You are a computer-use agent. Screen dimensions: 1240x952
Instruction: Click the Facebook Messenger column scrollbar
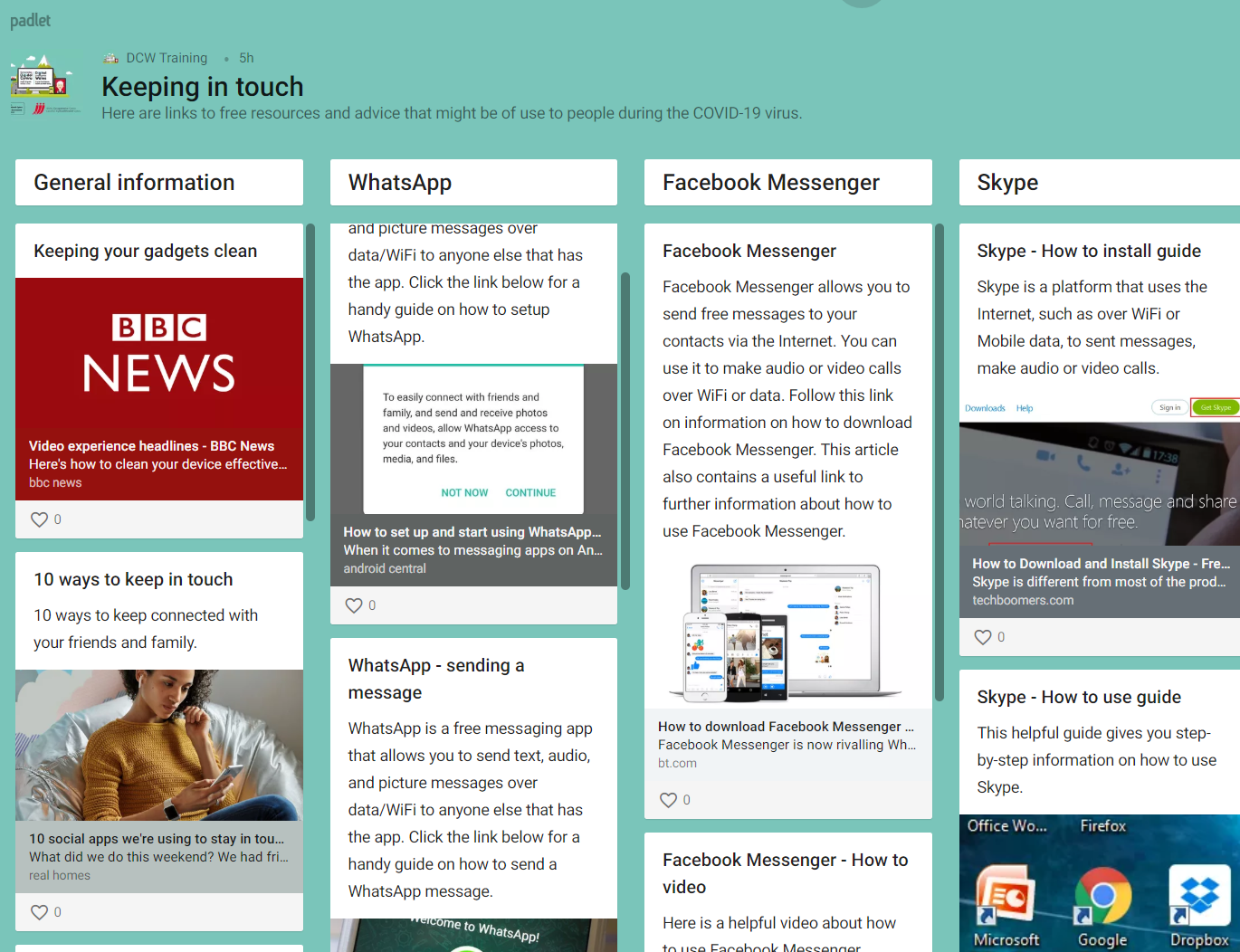[x=940, y=462]
